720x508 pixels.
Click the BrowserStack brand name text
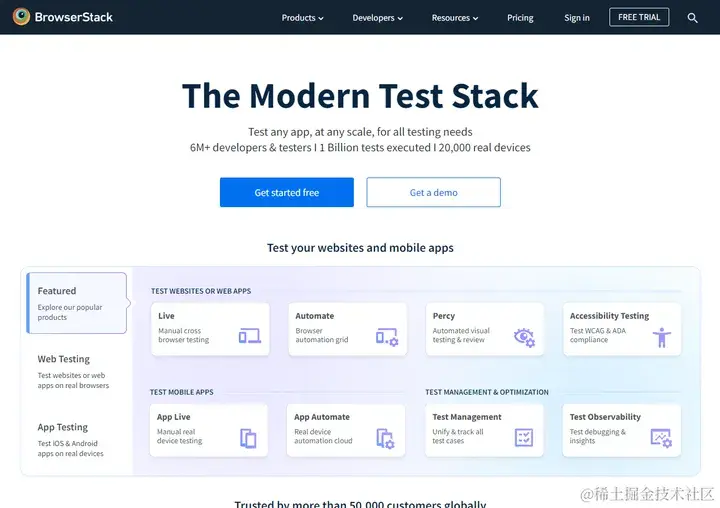click(73, 17)
